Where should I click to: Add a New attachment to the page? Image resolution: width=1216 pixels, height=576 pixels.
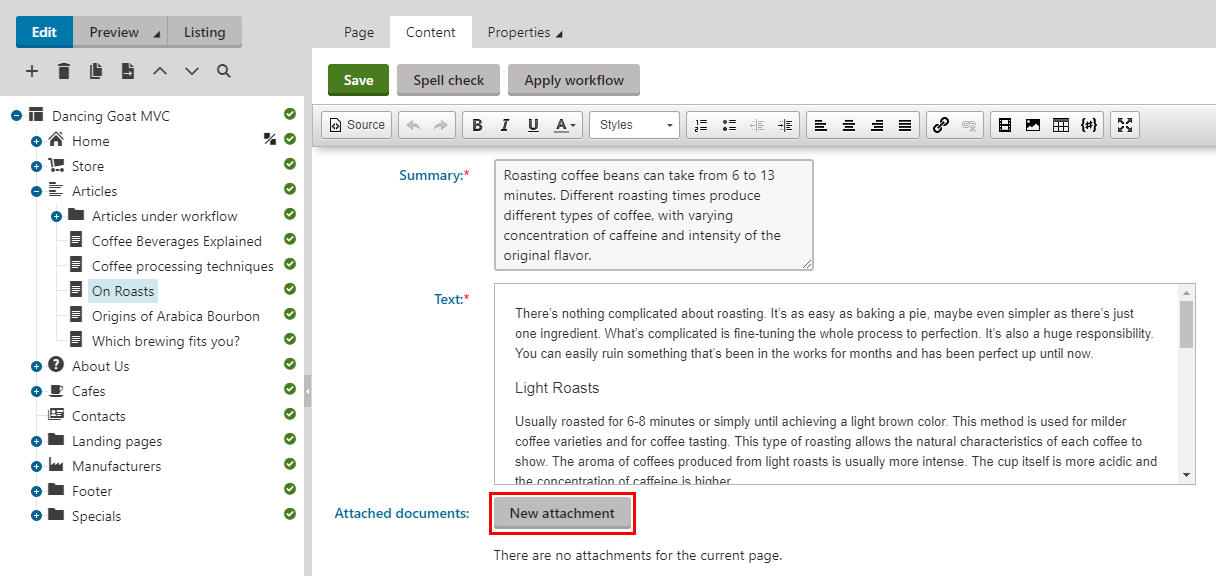(x=562, y=513)
